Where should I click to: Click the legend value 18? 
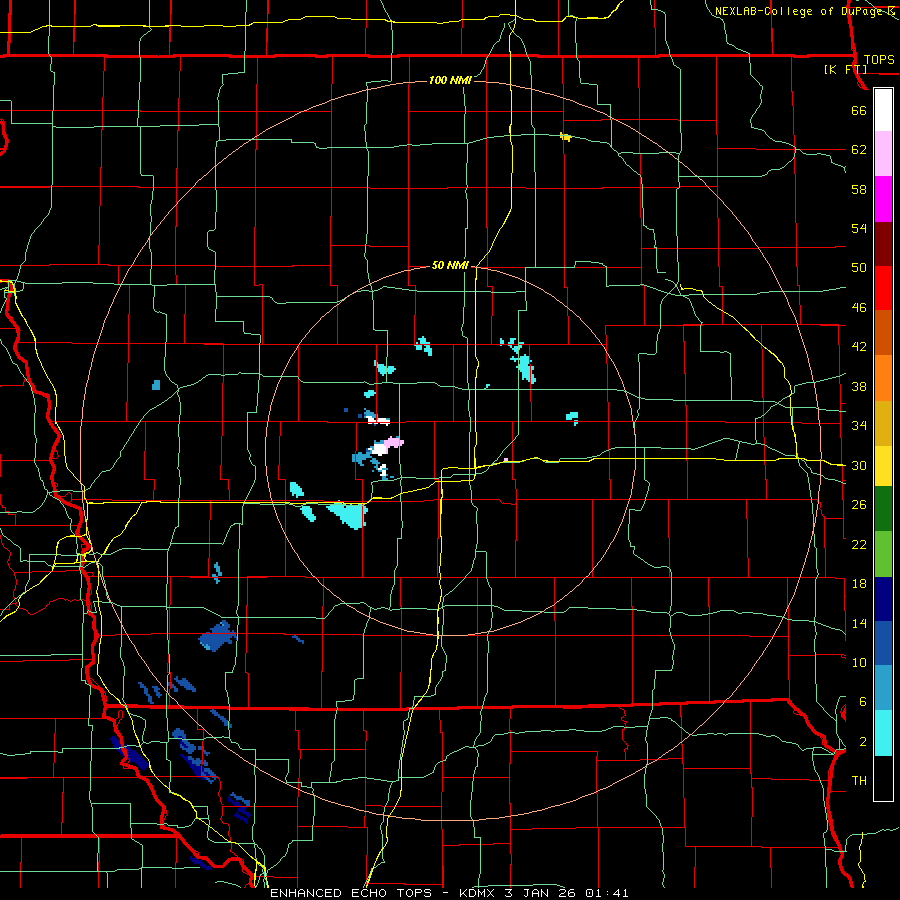click(x=859, y=584)
